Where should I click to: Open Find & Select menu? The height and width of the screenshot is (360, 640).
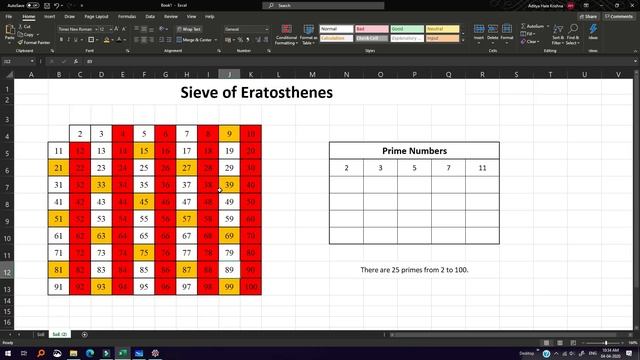pos(573,34)
